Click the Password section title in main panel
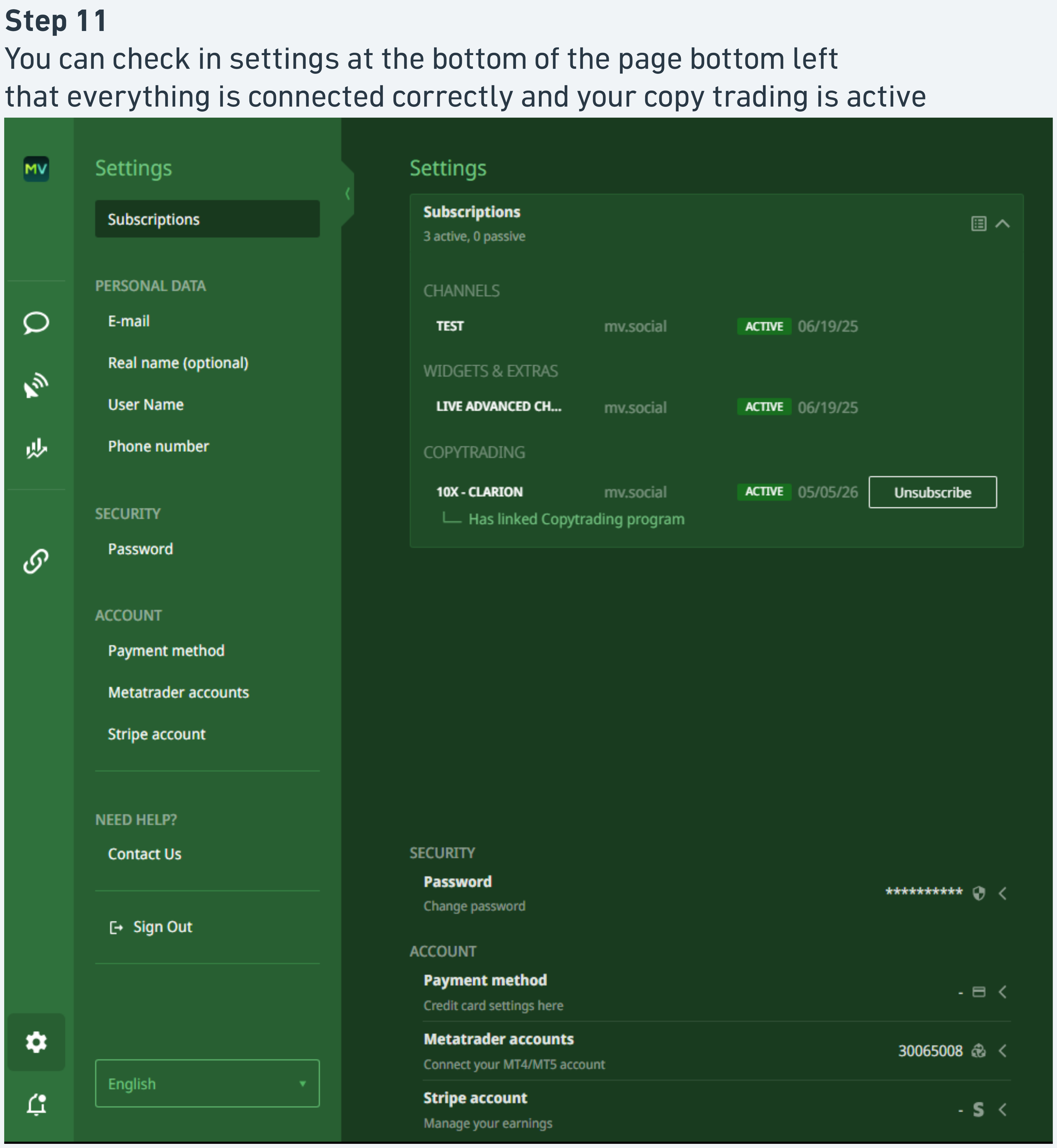The width and height of the screenshot is (1057, 1148). point(458,881)
